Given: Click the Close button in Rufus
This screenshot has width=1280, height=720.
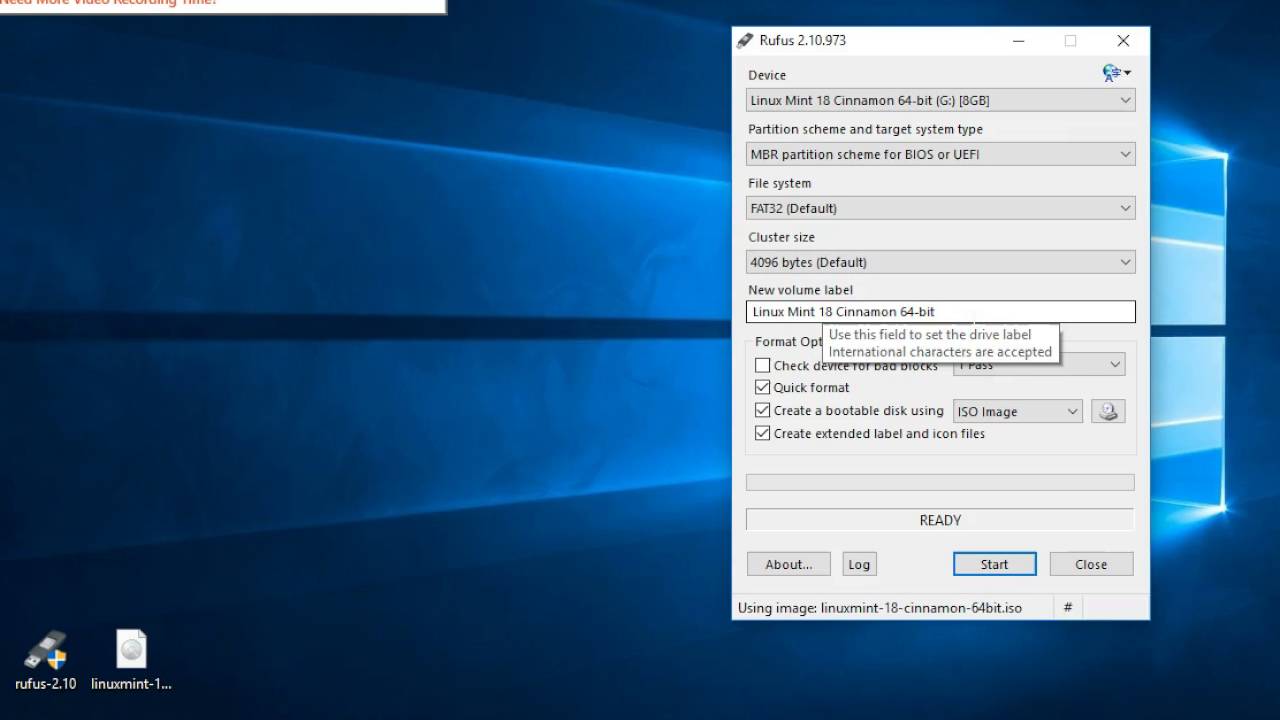Looking at the screenshot, I should click(1091, 564).
